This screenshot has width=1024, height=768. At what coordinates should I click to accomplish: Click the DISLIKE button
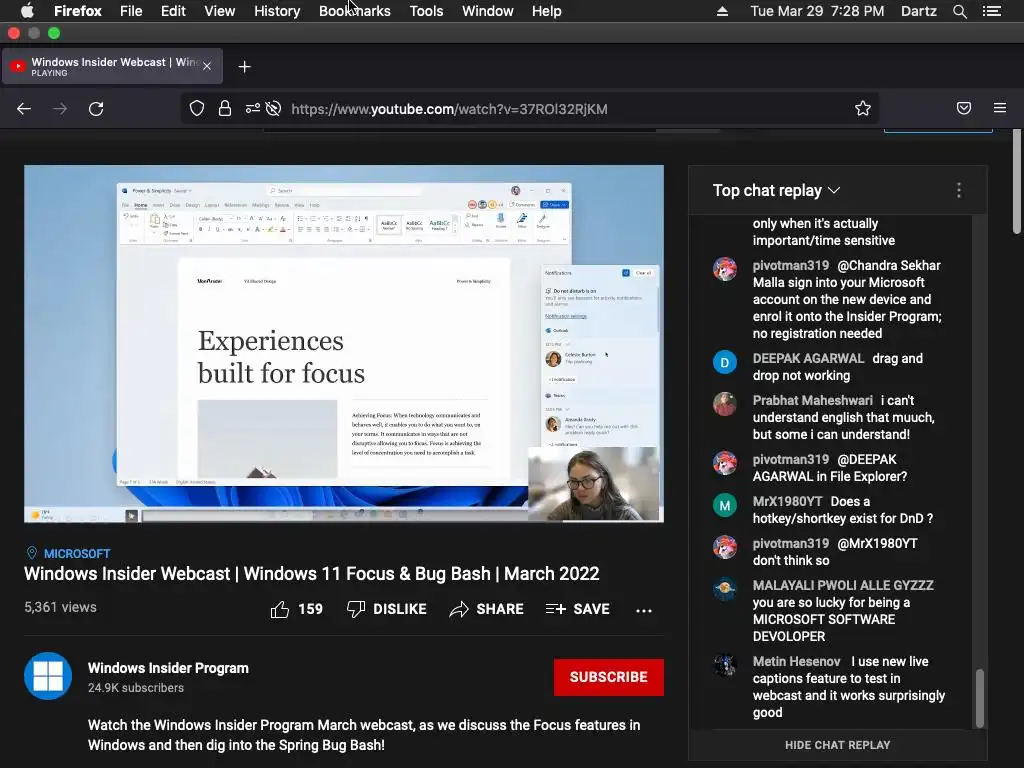tap(387, 609)
